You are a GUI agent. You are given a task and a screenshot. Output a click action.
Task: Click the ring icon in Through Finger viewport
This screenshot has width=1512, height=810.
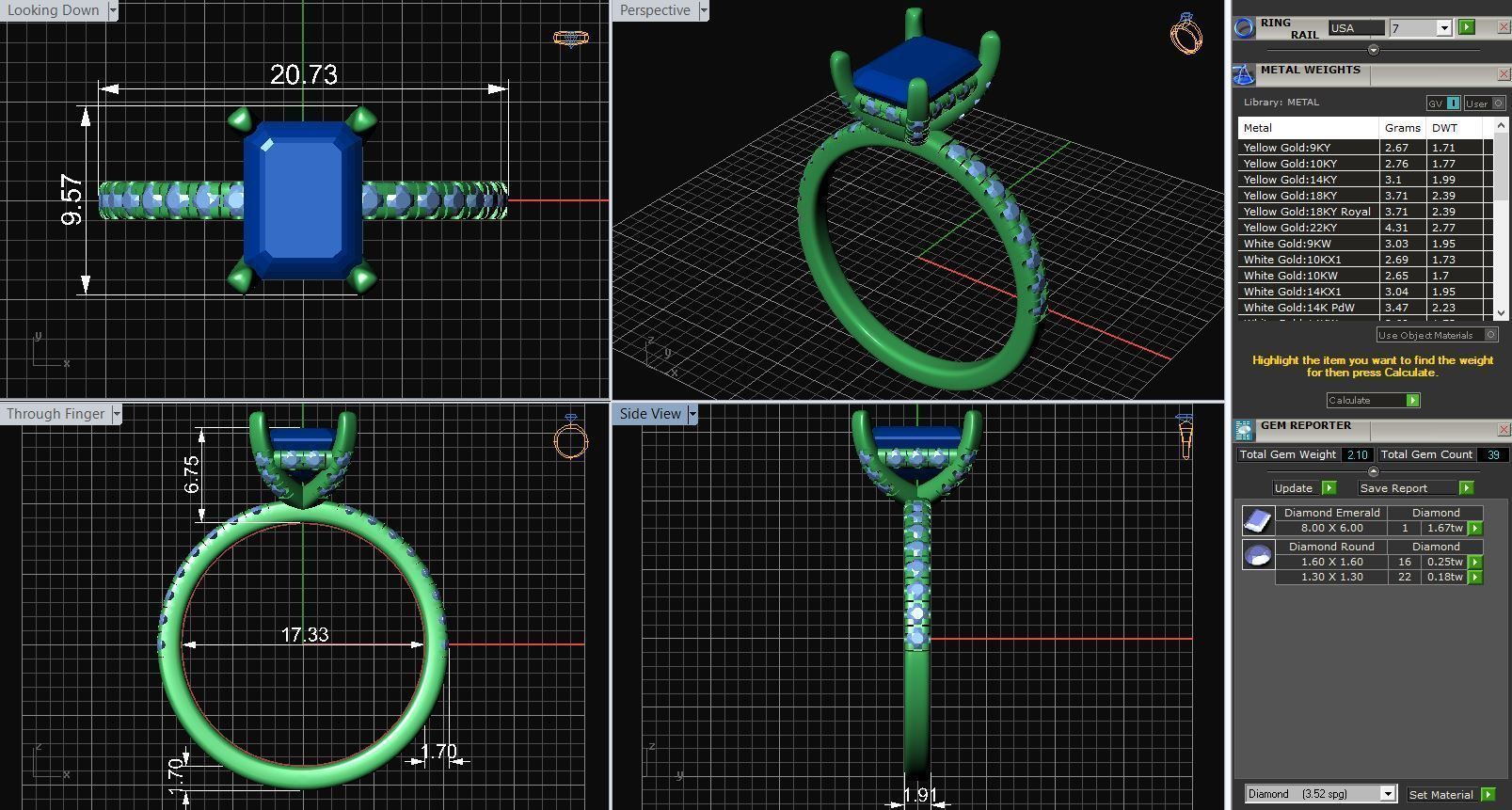(571, 436)
